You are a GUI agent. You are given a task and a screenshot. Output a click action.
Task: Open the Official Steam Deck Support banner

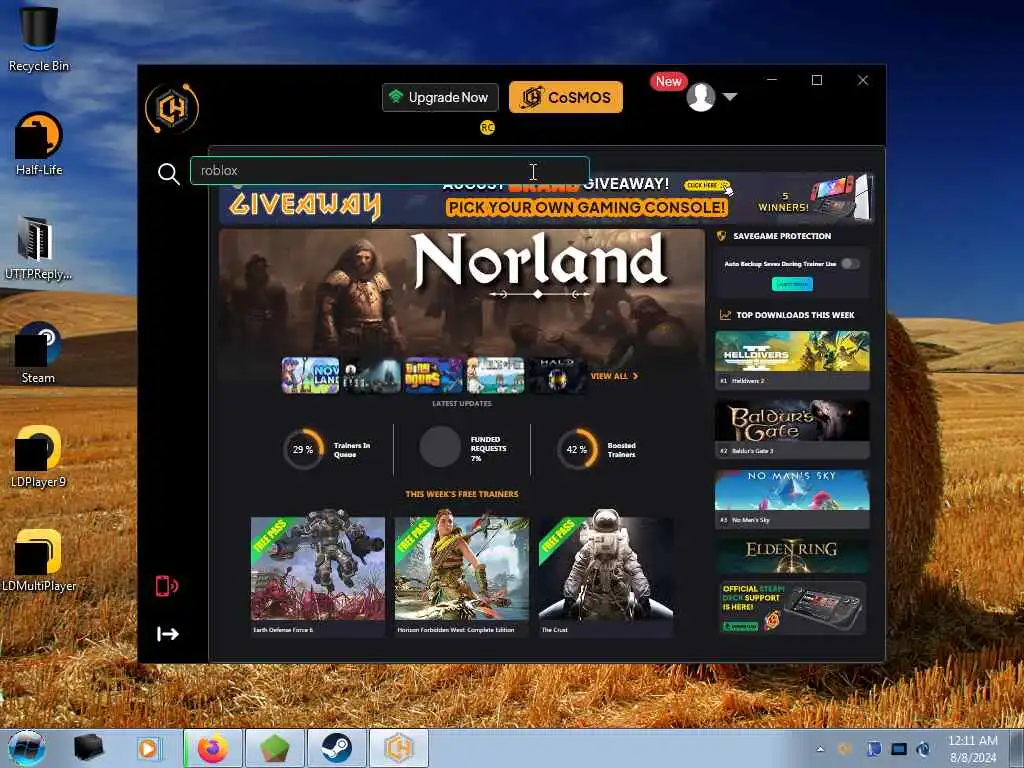792,607
